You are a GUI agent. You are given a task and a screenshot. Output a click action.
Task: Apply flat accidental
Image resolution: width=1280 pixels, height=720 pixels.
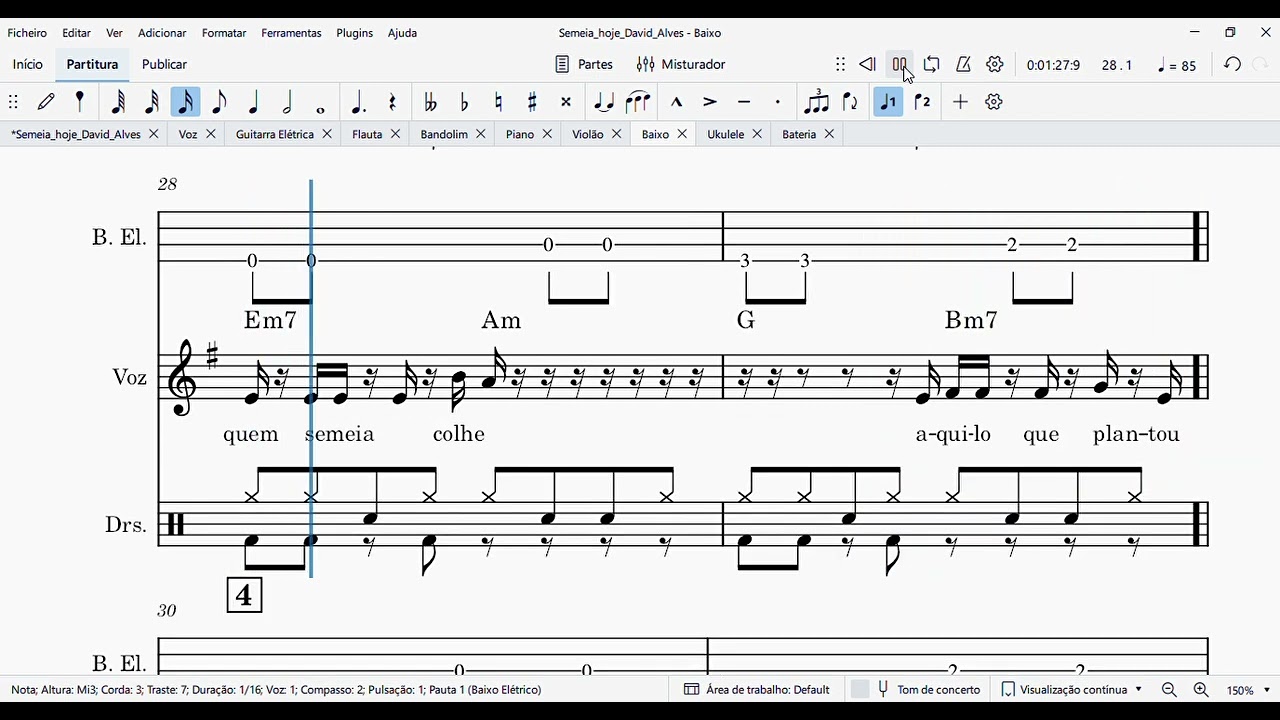tap(464, 102)
